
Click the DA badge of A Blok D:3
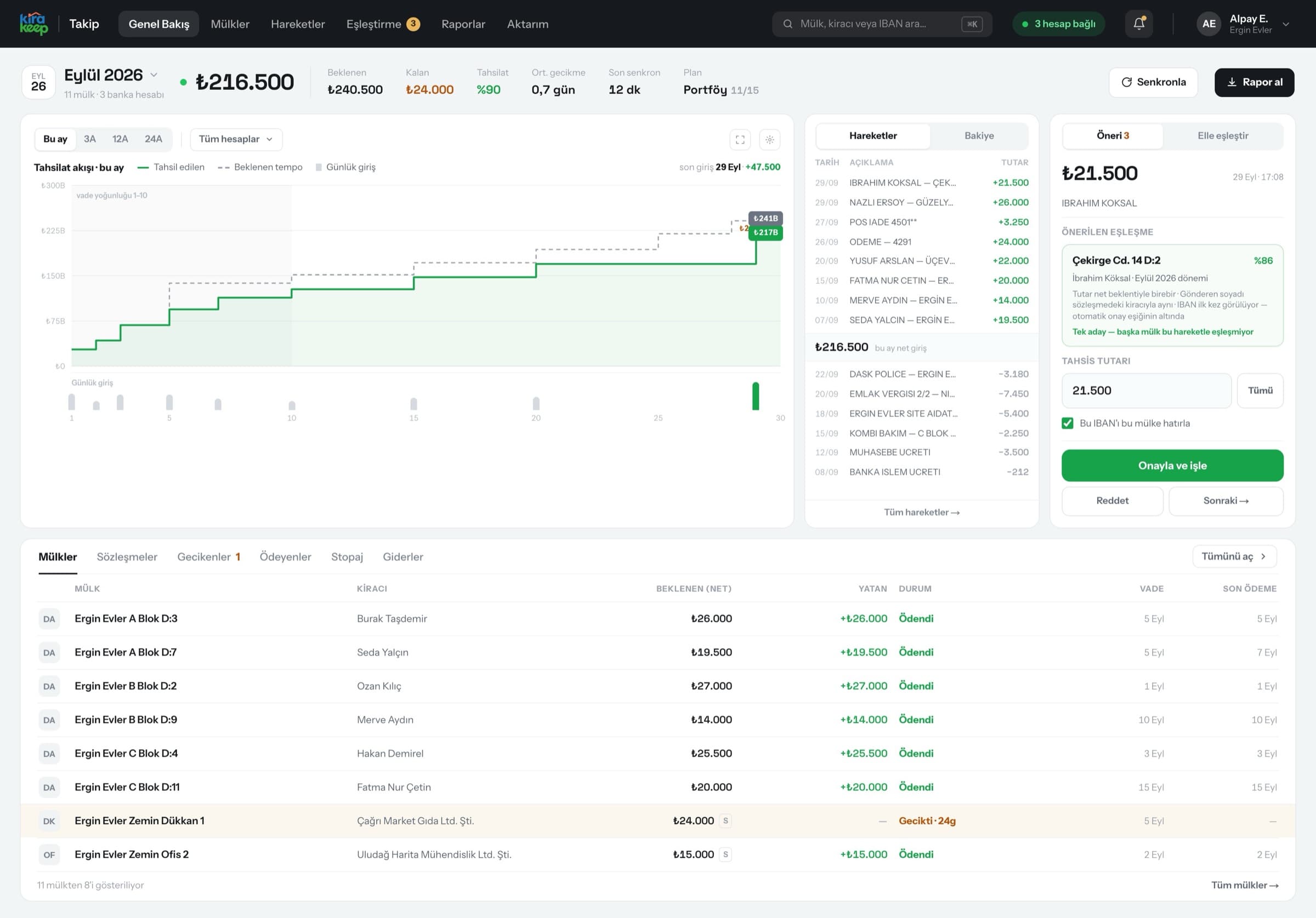(x=49, y=618)
